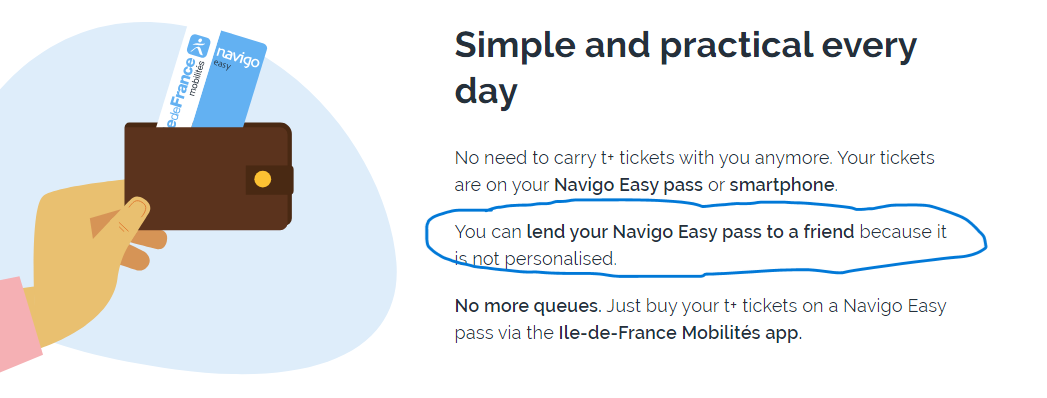Click the walking person symbol on card
Viewport: 1047px width, 398px height.
coord(198,47)
